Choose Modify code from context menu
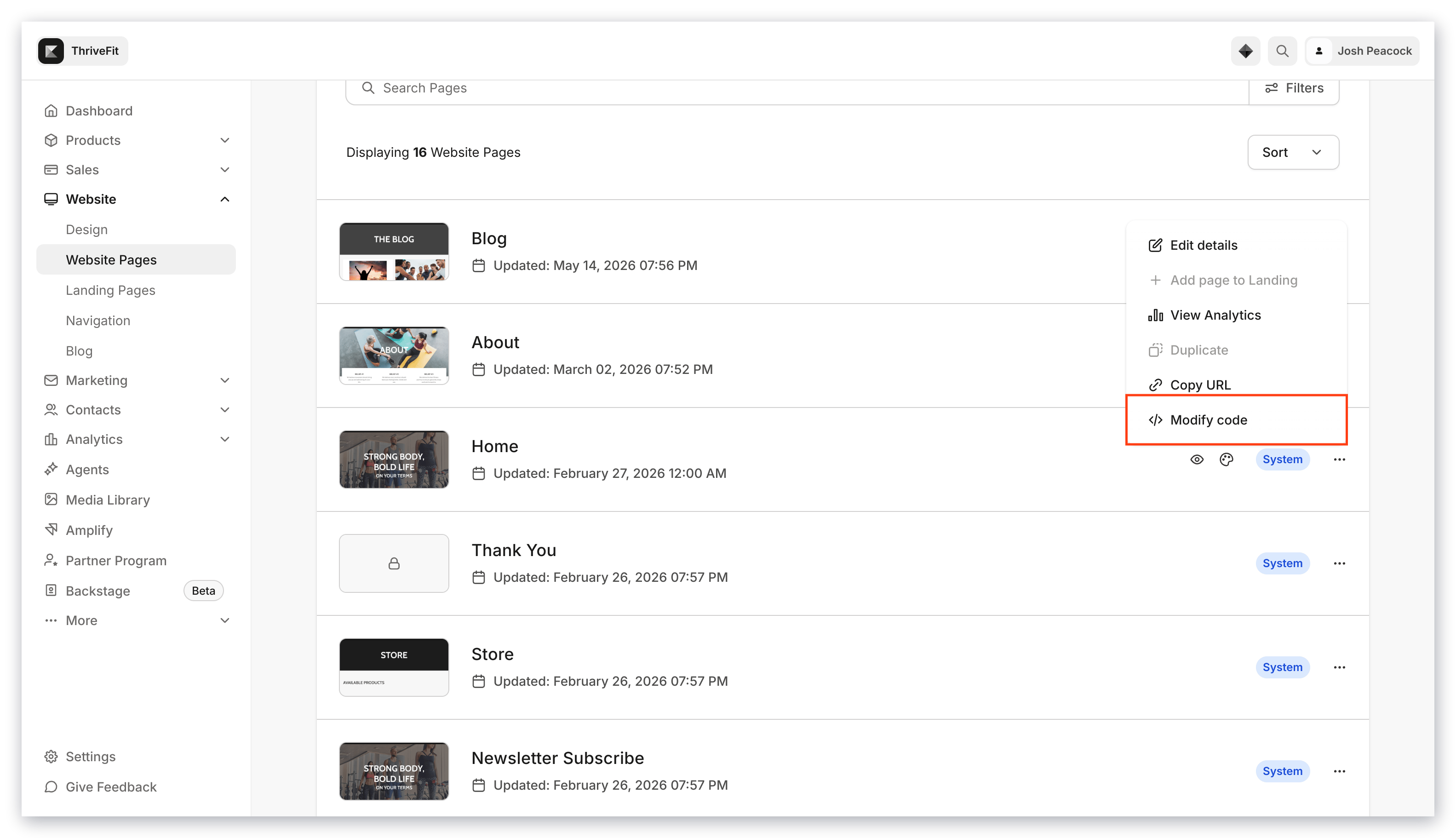This screenshot has width=1456, height=838. (x=1236, y=419)
